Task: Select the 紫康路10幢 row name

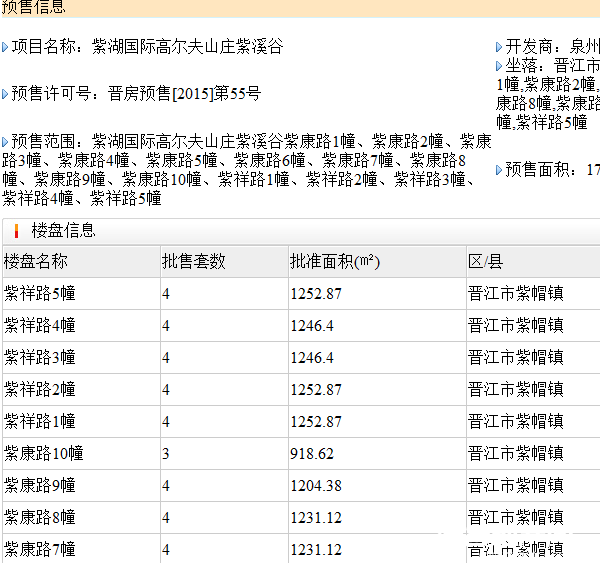Action: pyautogui.click(x=43, y=454)
